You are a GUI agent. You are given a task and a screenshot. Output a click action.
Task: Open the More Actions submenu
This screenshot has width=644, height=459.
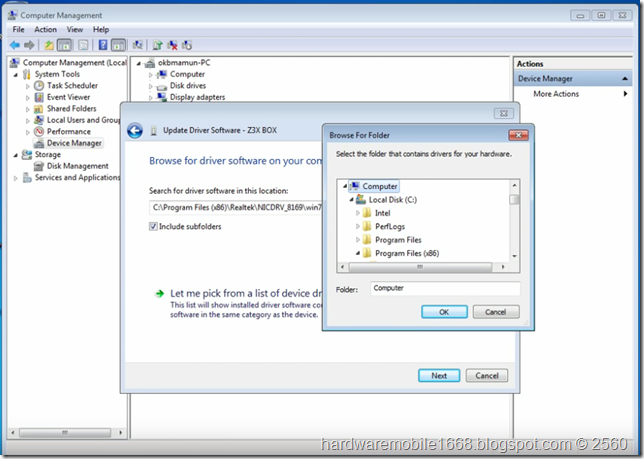pyautogui.click(x=573, y=94)
